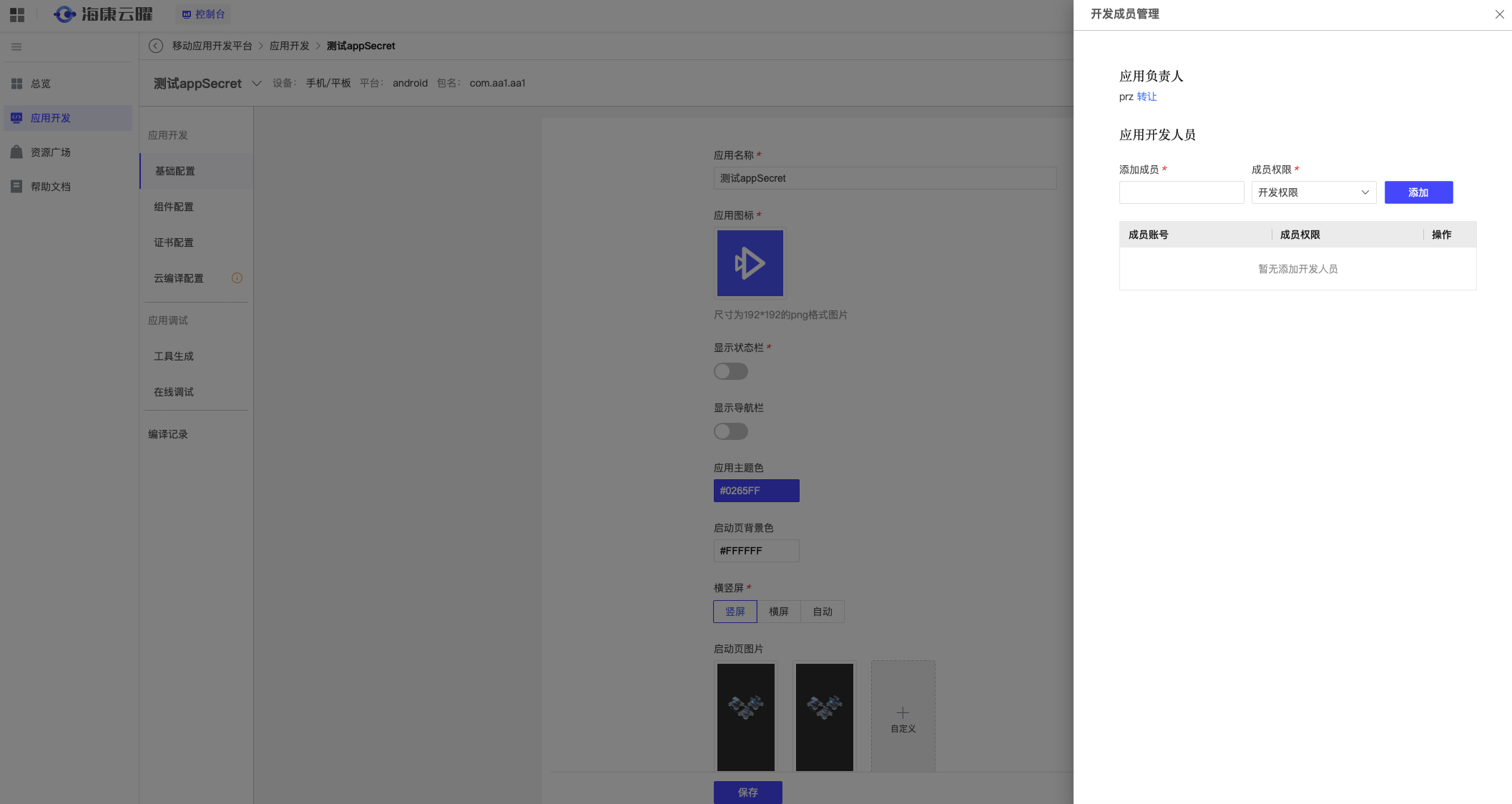Click the 保存 button at bottom
1512x804 pixels.
coord(748,792)
